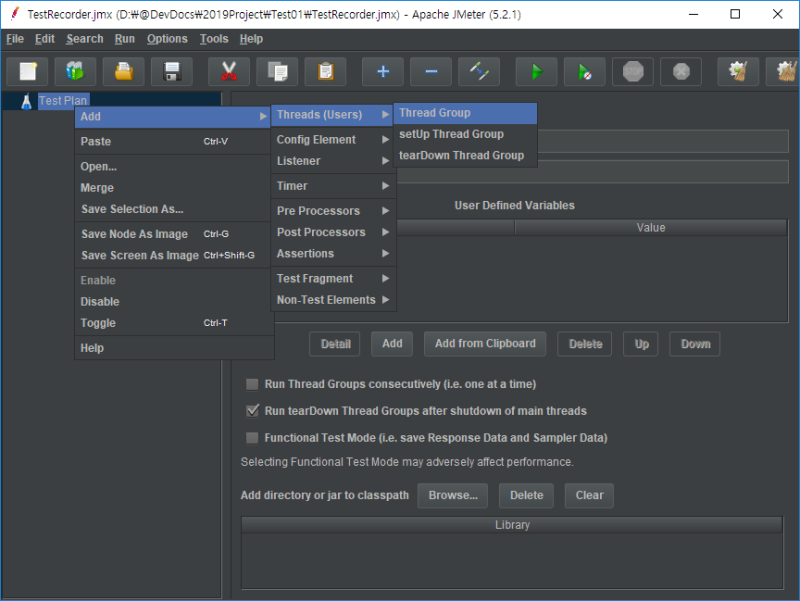Image resolution: width=800 pixels, height=601 pixels.
Task: Click Add from Clipboard button
Action: 485,344
